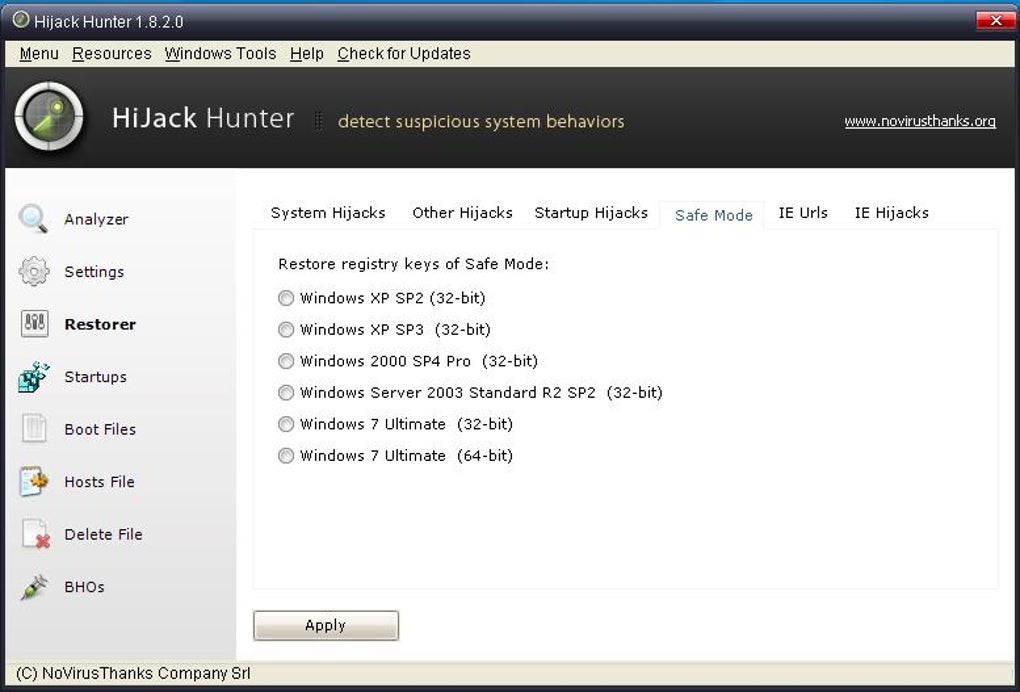Click the Hosts File icon
1020x692 pixels.
click(34, 481)
